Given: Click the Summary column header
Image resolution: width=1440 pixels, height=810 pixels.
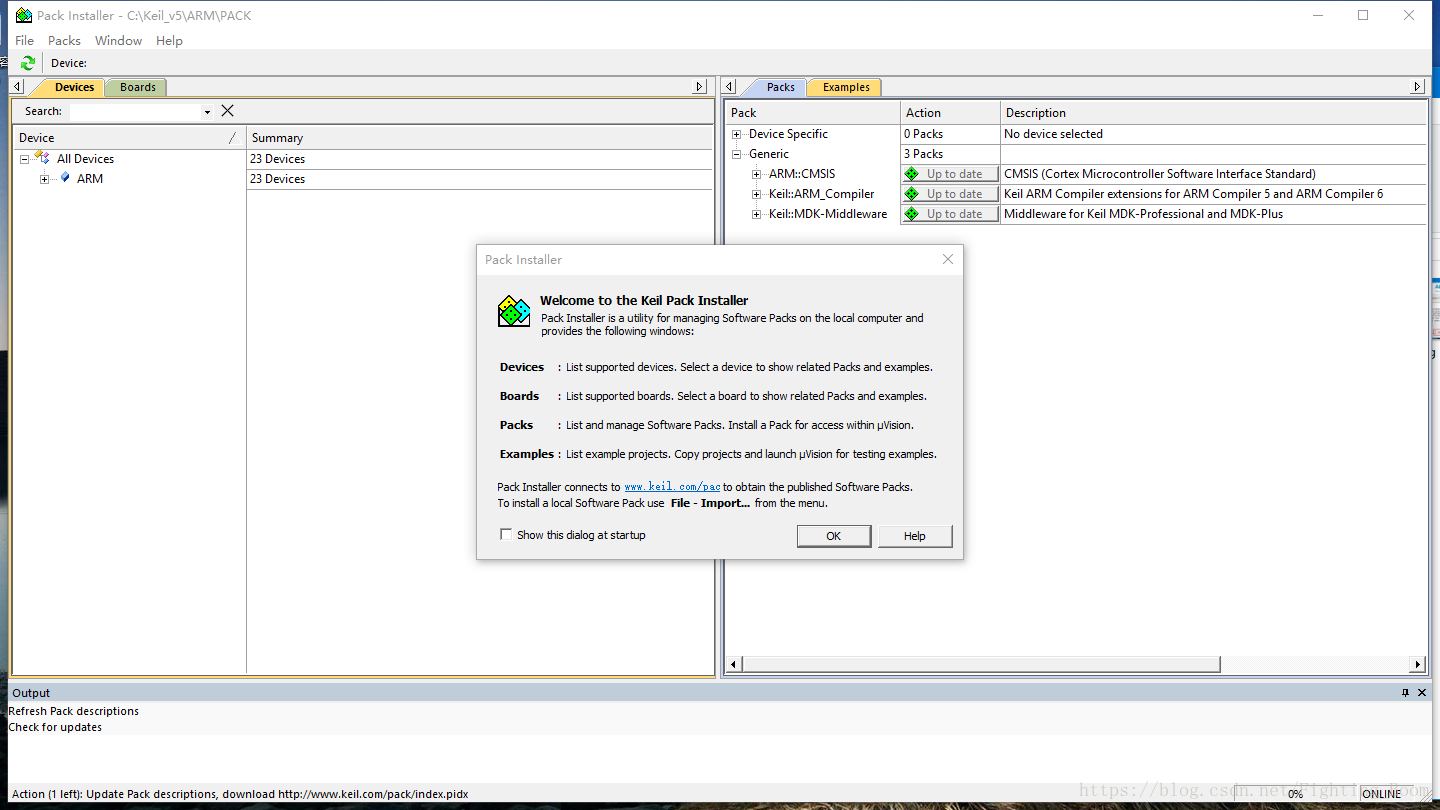Looking at the screenshot, I should pyautogui.click(x=479, y=138).
